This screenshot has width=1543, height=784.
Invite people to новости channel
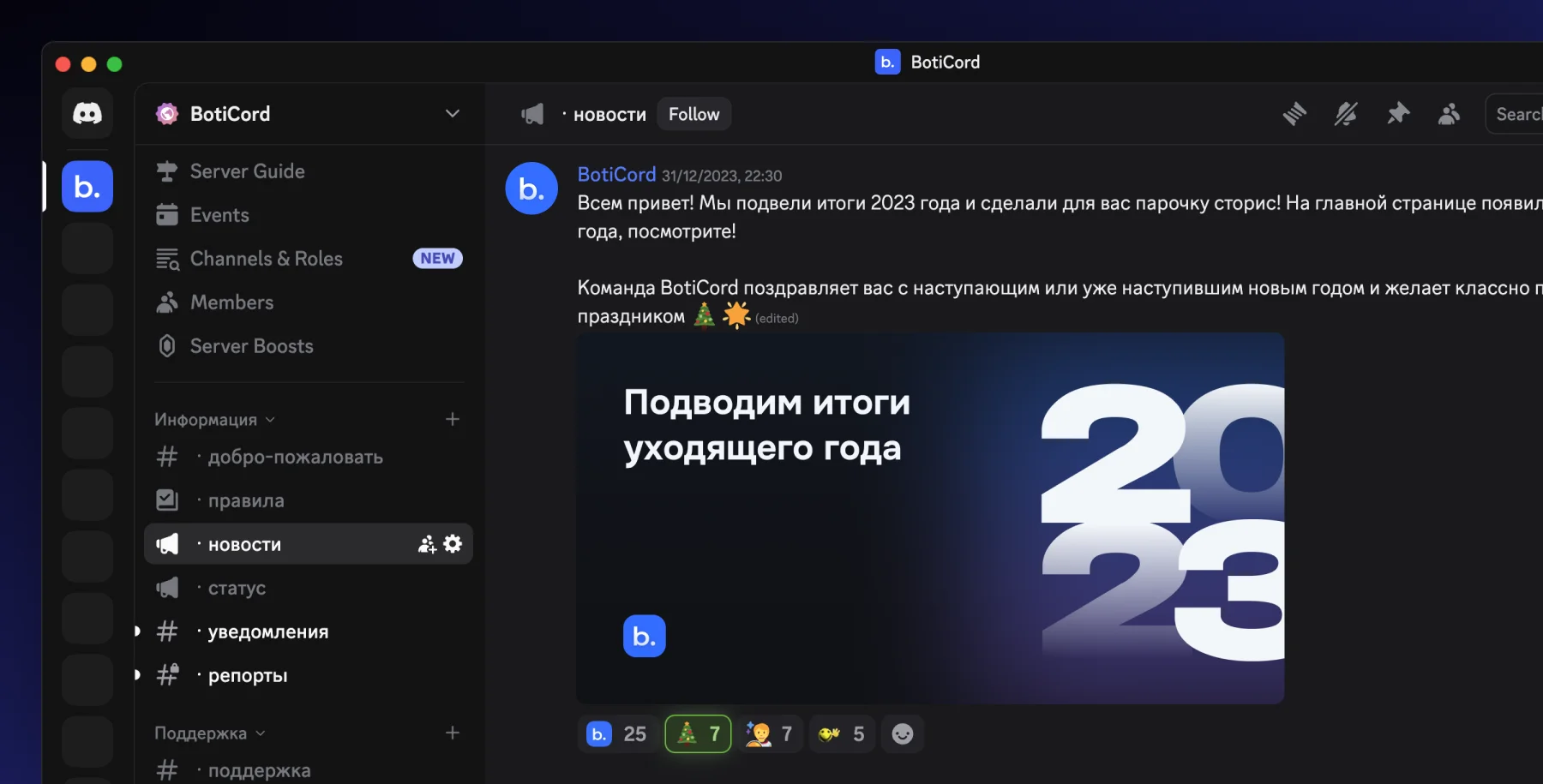tap(427, 544)
